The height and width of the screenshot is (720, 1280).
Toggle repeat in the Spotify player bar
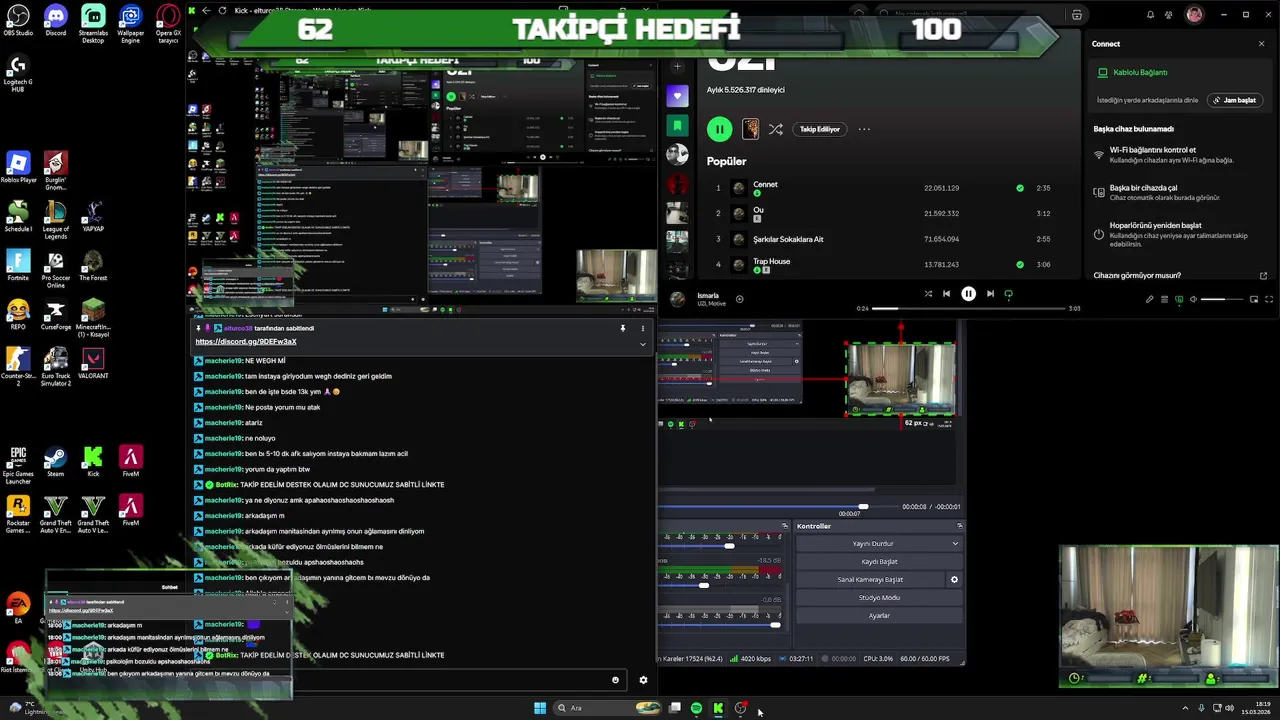[x=1008, y=294]
